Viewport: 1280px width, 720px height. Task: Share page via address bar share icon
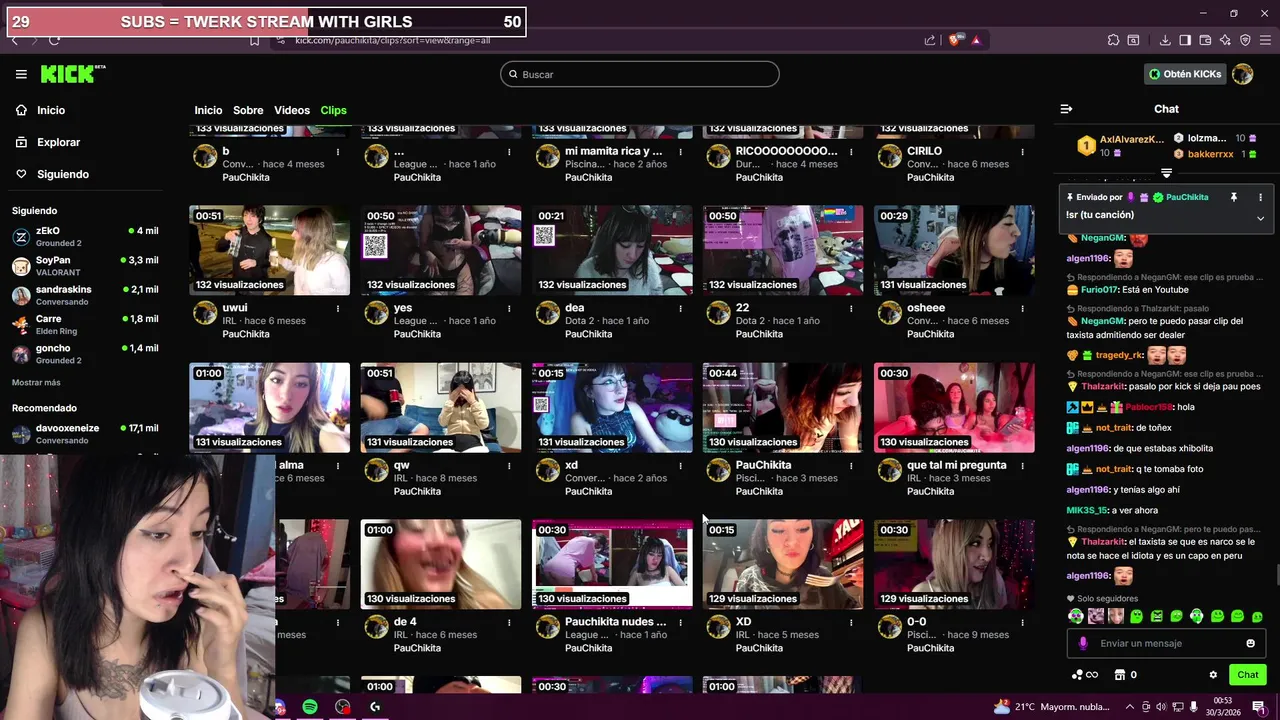tap(930, 40)
